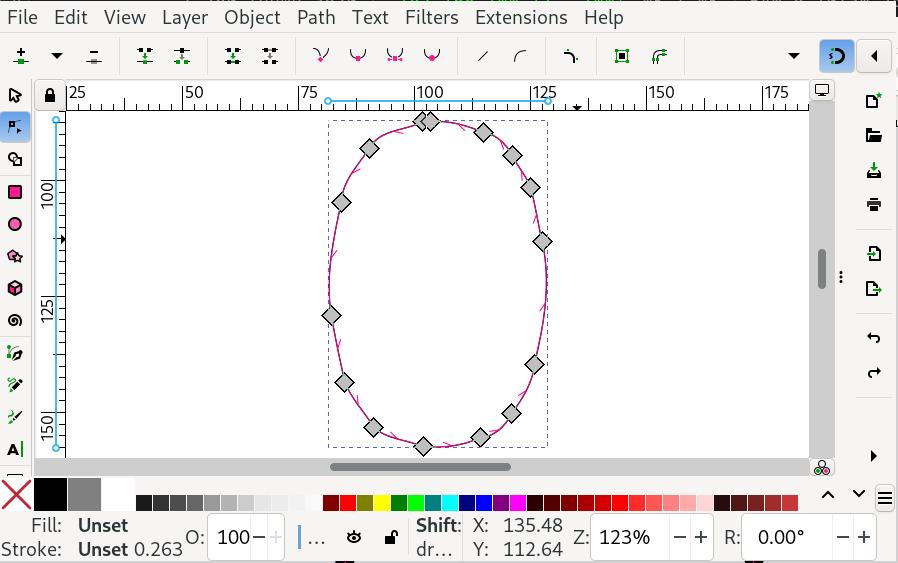Select the Star polygon tool
This screenshot has width=898, height=563.
point(15,256)
